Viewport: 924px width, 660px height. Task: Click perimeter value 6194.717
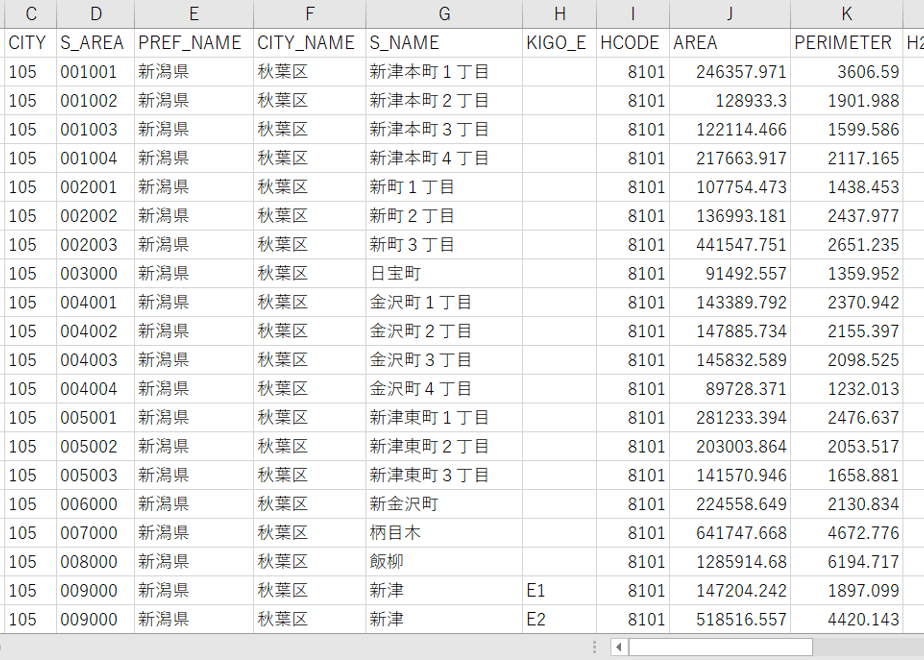846,562
